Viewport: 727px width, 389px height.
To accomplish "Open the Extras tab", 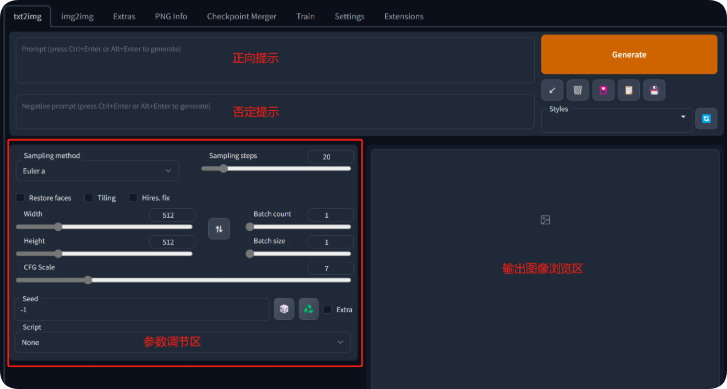I will pos(124,16).
